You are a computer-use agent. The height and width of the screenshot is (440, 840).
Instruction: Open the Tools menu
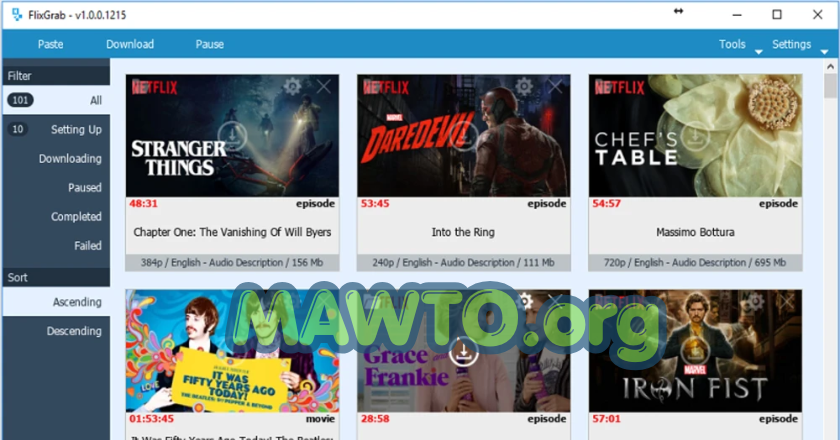(732, 44)
